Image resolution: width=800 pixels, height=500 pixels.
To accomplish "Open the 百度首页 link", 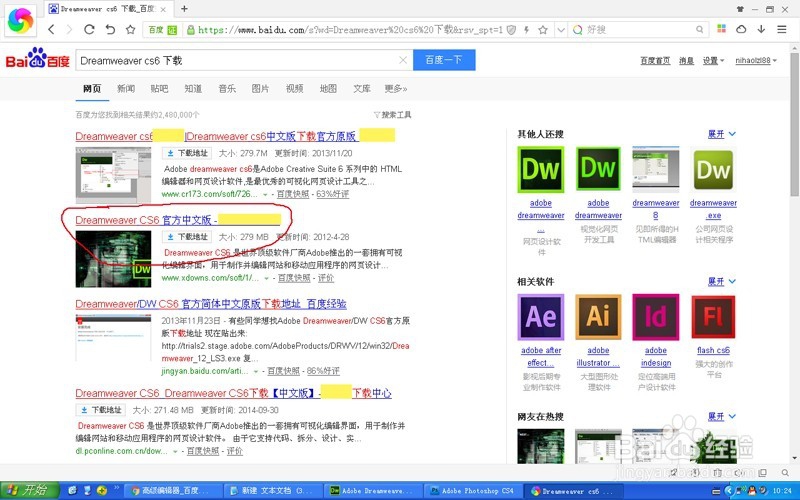I will [655, 61].
